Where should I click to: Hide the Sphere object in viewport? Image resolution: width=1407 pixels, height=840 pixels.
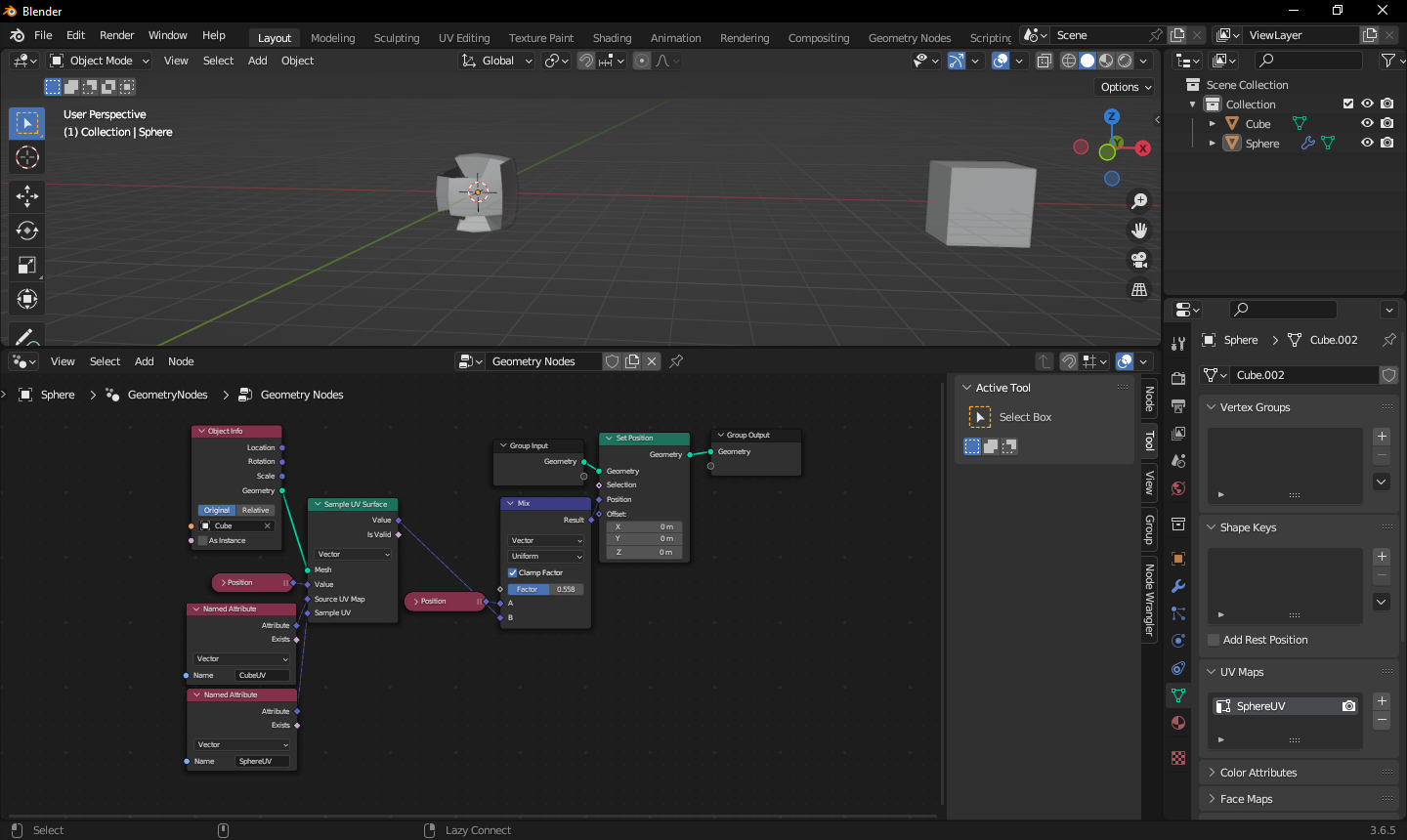(x=1368, y=143)
